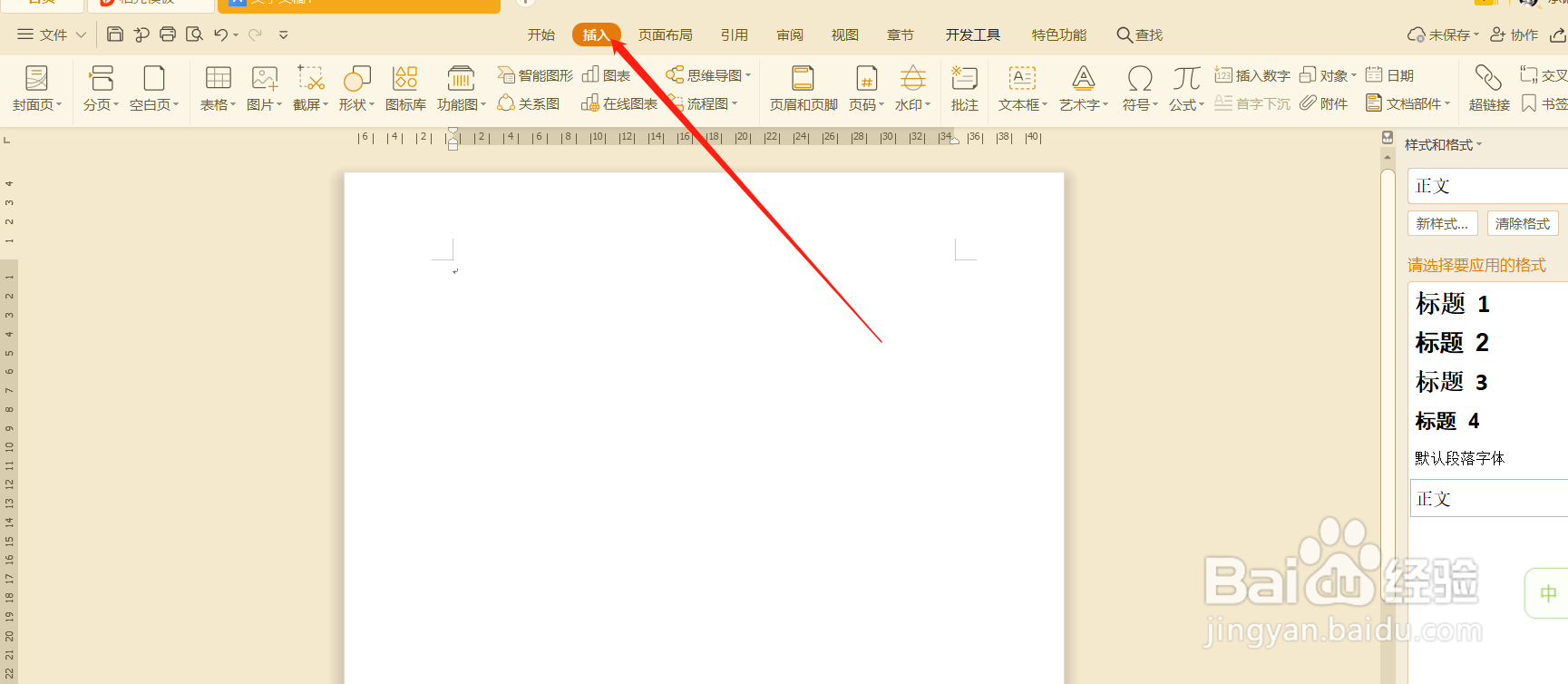Switch to the Review (审阅) tab
The height and width of the screenshot is (684, 1568).
tap(790, 34)
